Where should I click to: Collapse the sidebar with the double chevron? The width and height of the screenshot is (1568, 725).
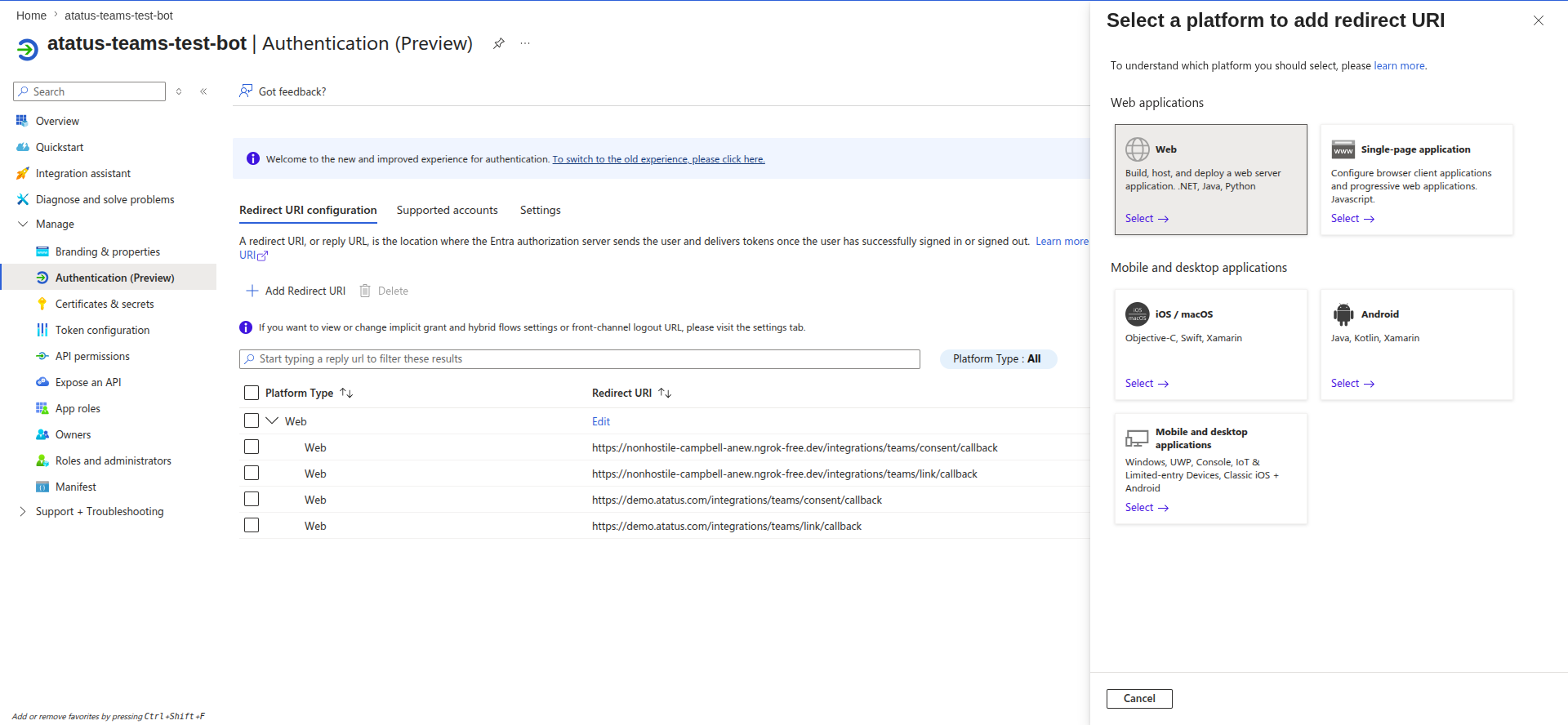coord(203,91)
